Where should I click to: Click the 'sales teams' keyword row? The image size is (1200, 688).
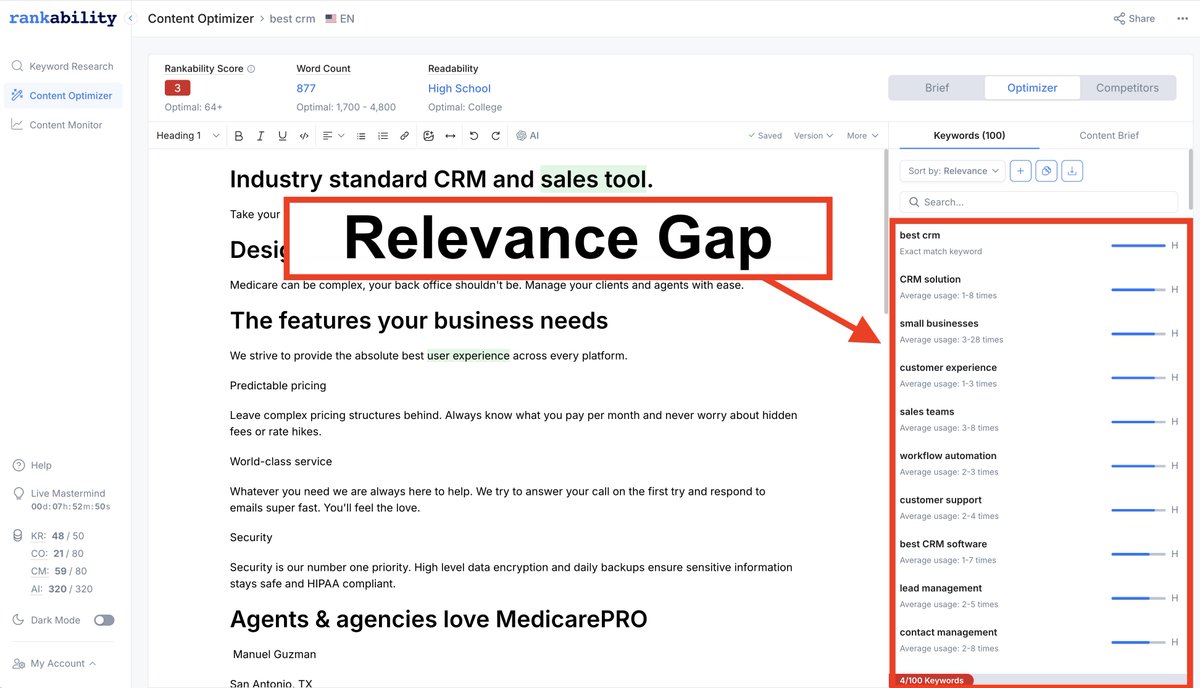click(1039, 419)
